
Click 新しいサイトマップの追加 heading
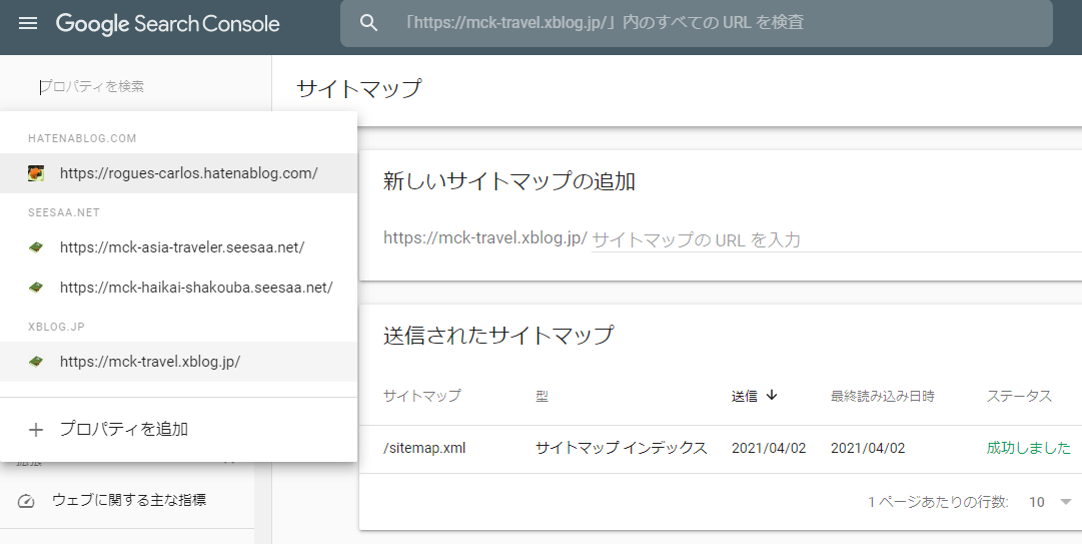click(509, 182)
